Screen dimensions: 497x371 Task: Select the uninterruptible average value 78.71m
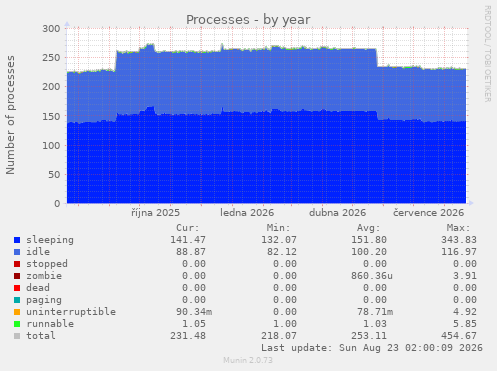point(375,312)
